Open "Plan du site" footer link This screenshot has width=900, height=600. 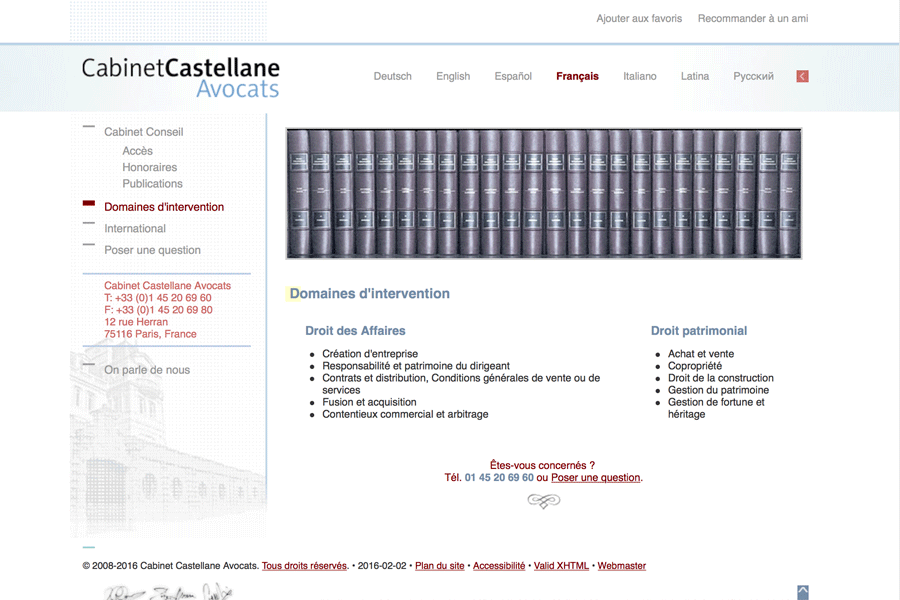439,566
